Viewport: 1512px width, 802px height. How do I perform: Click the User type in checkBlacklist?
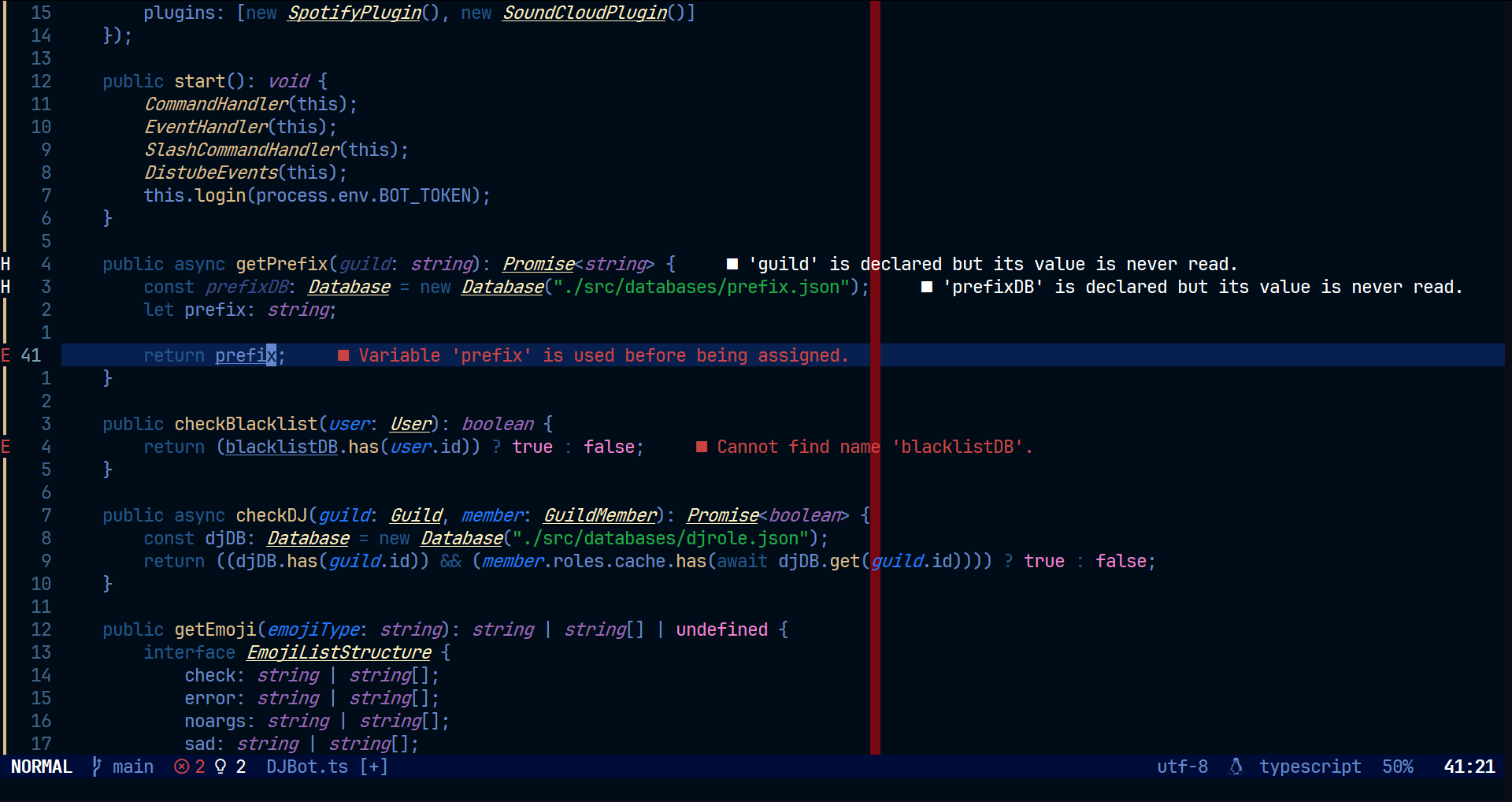410,424
